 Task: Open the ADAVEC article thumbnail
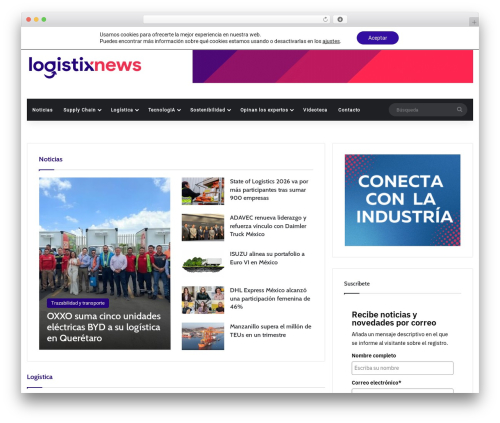tap(203, 227)
